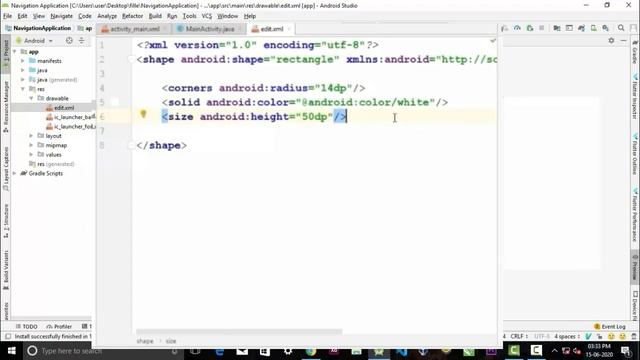Open the Resource Manager side tab
This screenshot has height=360, width=640.
[x=6, y=107]
